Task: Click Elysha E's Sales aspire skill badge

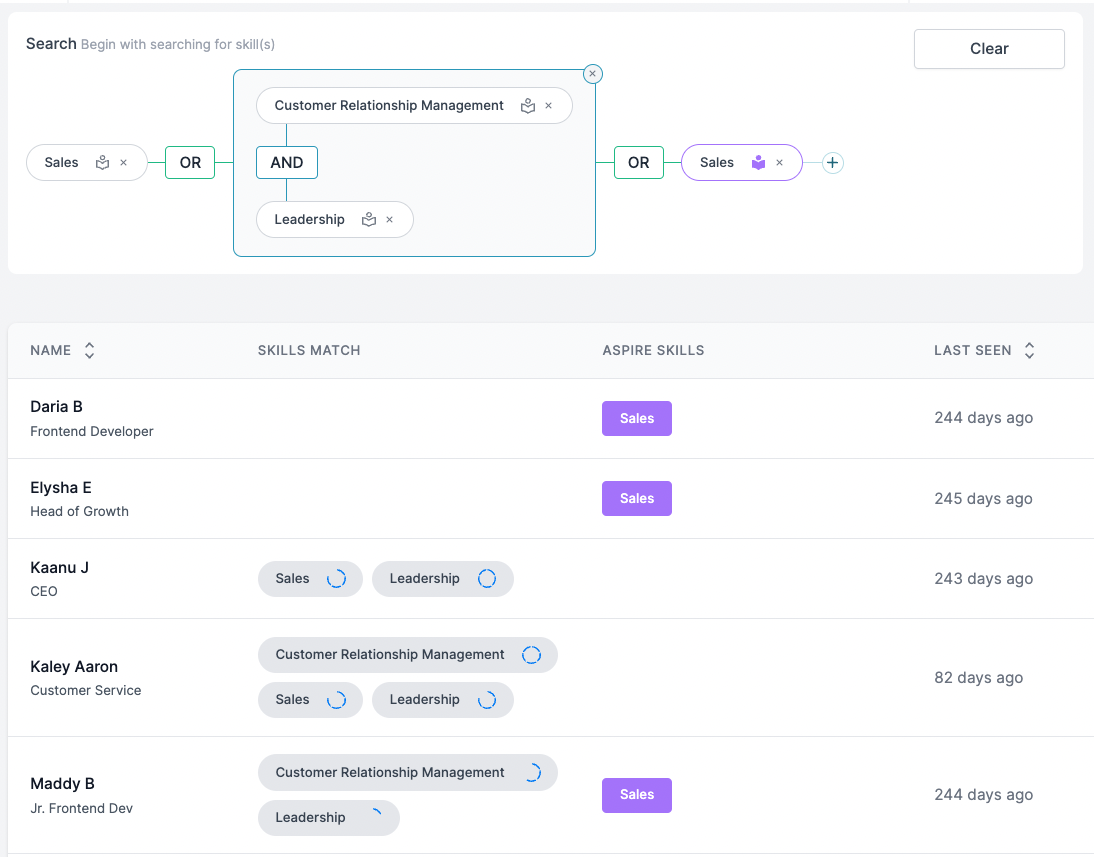Action: (x=637, y=498)
